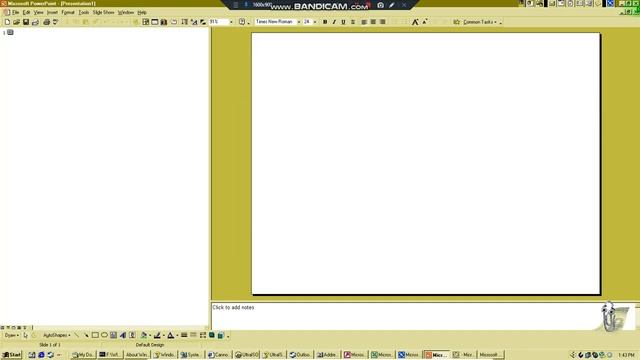Select the Rectangle drawing tool
640x360 pixels.
[95, 336]
